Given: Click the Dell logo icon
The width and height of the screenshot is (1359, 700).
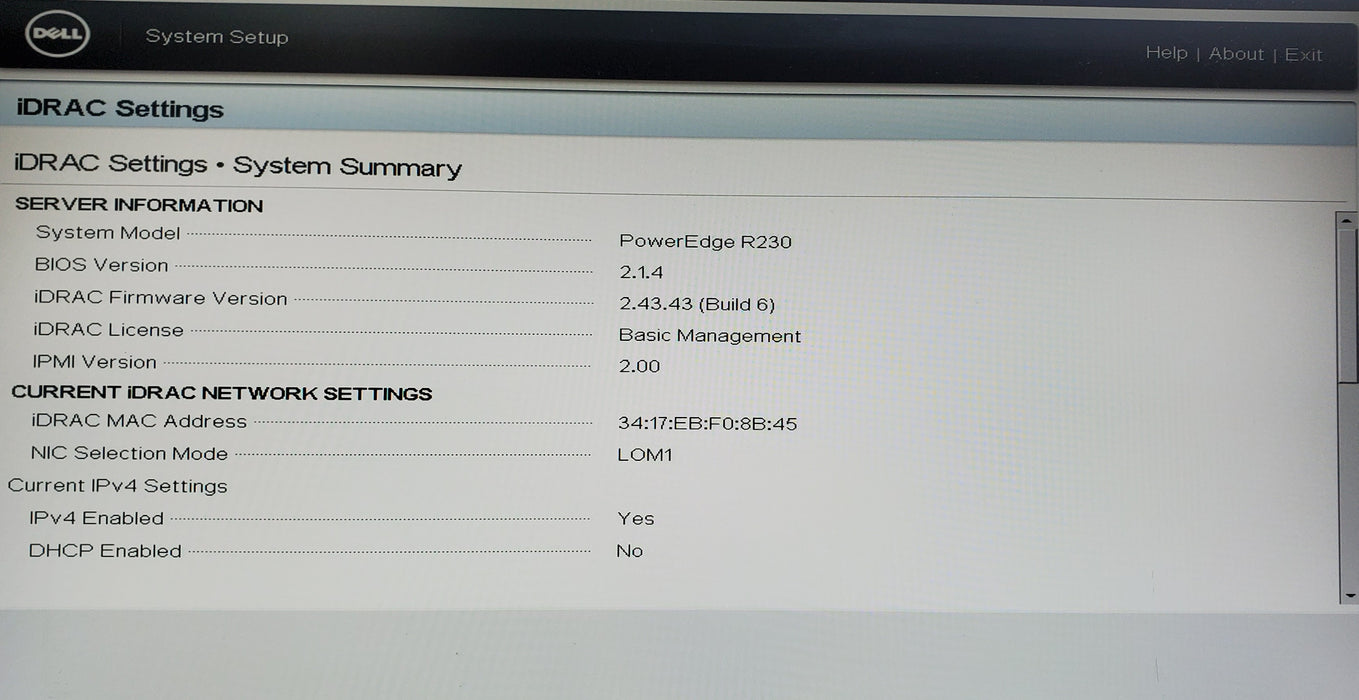Looking at the screenshot, I should coord(57,36).
